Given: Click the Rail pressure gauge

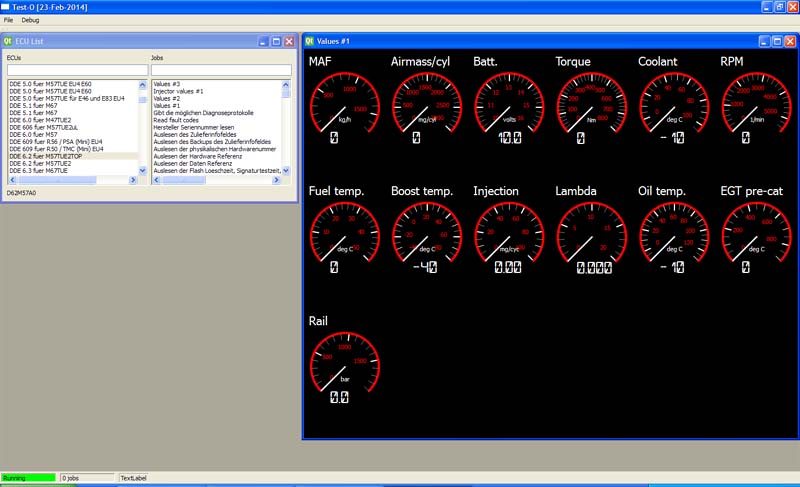Looking at the screenshot, I should pyautogui.click(x=344, y=366).
